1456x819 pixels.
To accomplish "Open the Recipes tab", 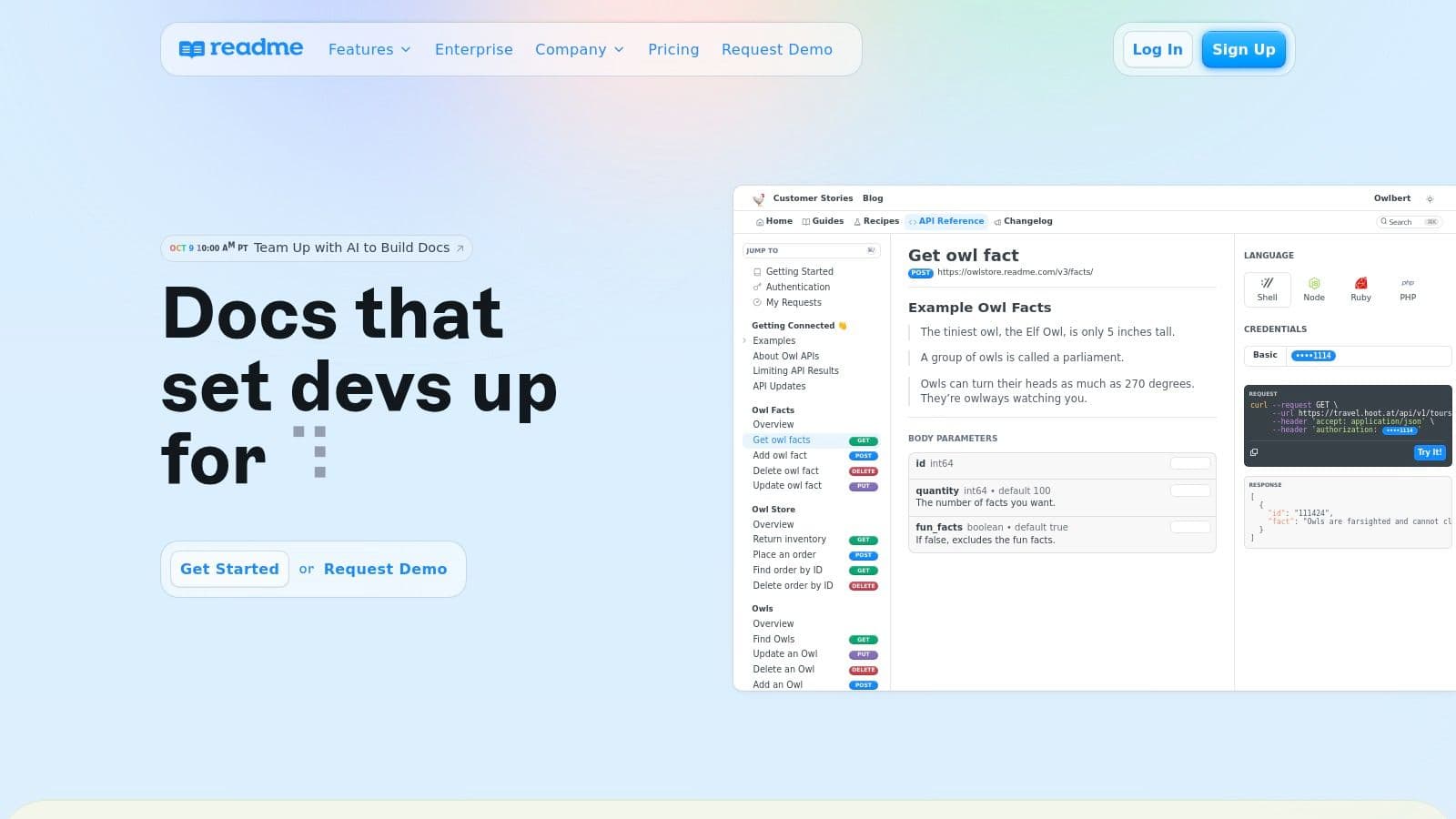I will (876, 221).
